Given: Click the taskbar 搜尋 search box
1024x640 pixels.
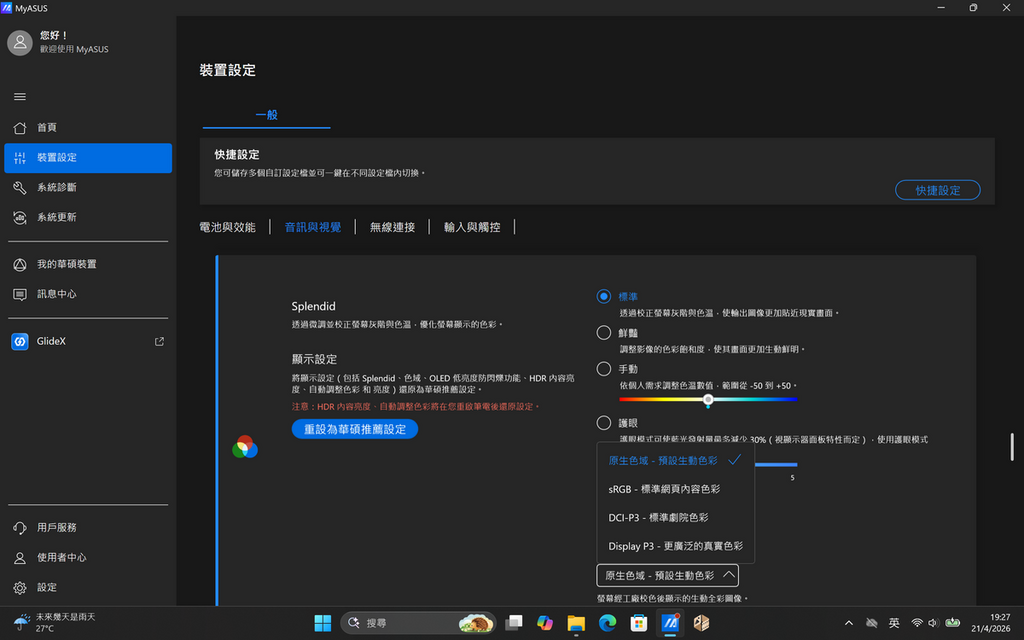Looking at the screenshot, I should click(x=418, y=623).
